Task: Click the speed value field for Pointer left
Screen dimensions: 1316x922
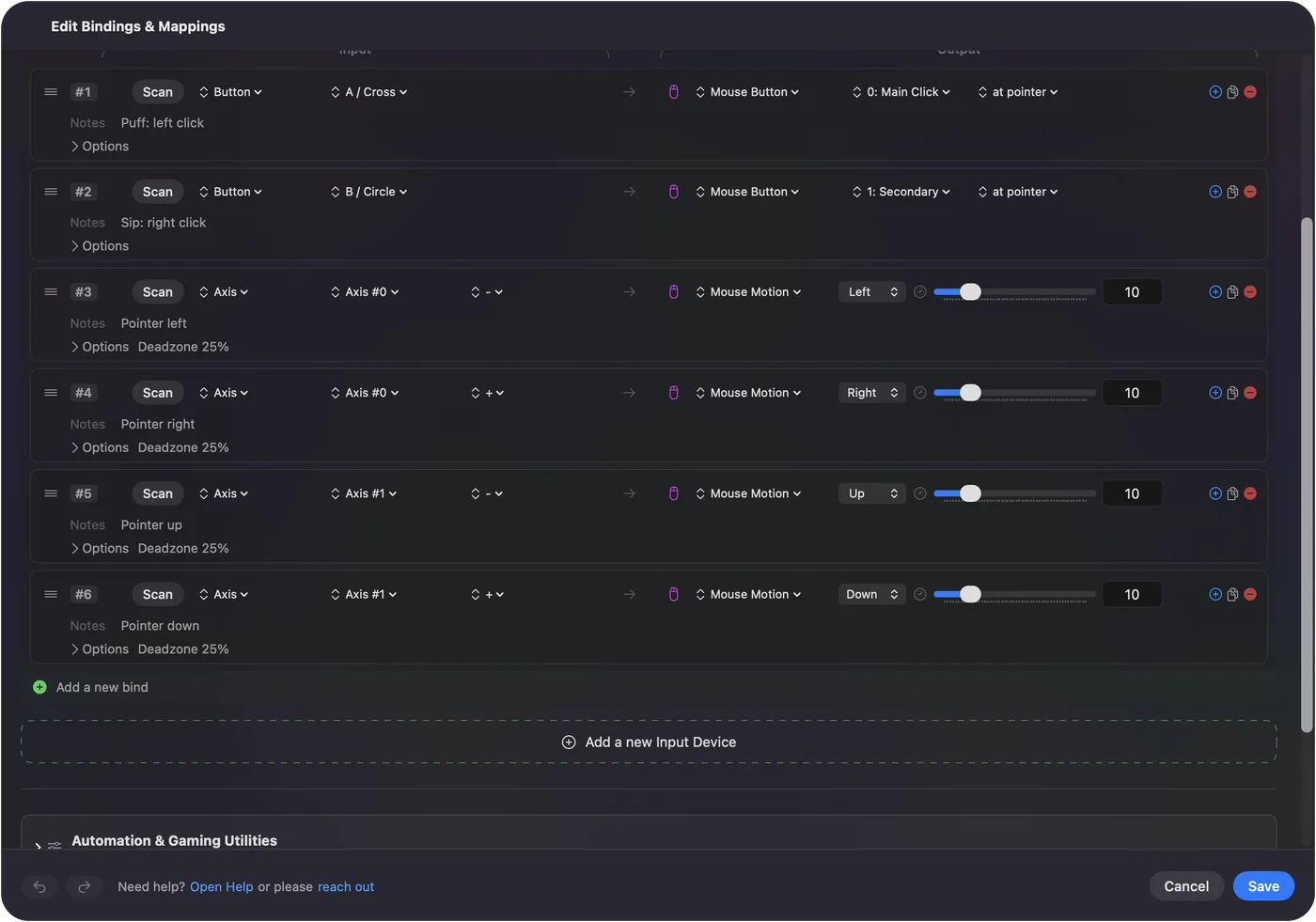Action: [x=1132, y=292]
